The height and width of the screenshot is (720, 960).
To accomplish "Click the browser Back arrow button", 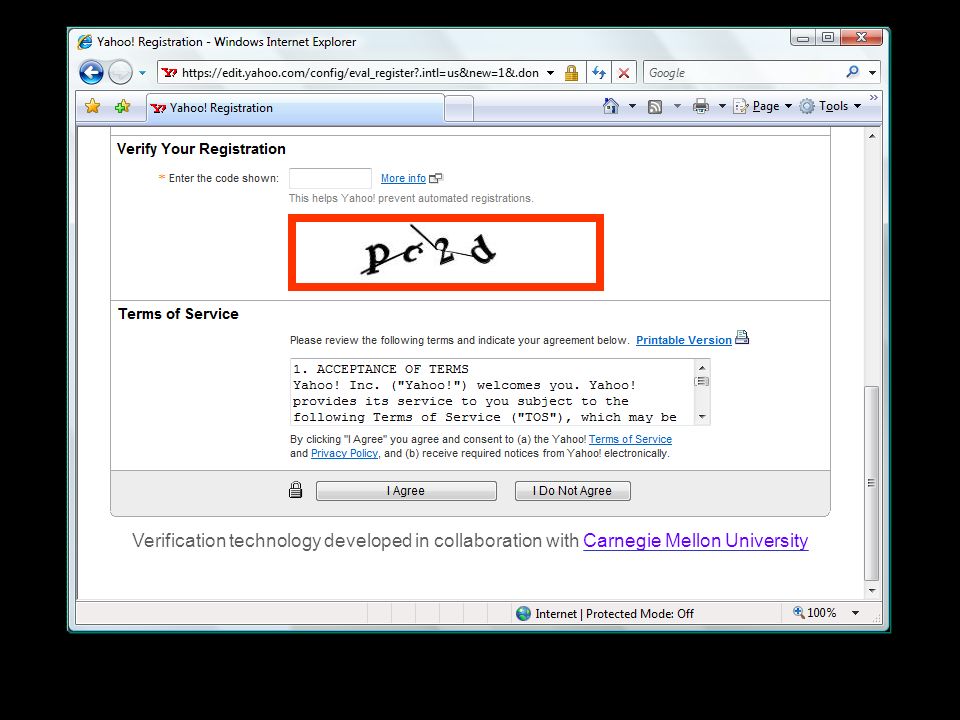I will click(x=91, y=73).
